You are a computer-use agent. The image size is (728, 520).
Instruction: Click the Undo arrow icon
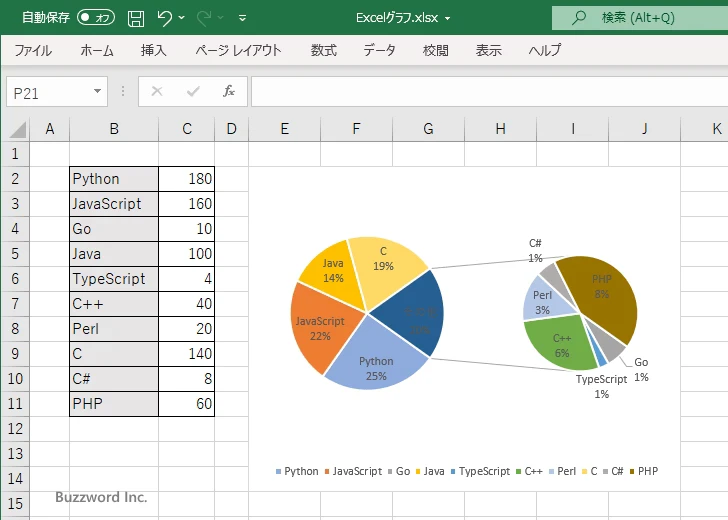click(164, 18)
